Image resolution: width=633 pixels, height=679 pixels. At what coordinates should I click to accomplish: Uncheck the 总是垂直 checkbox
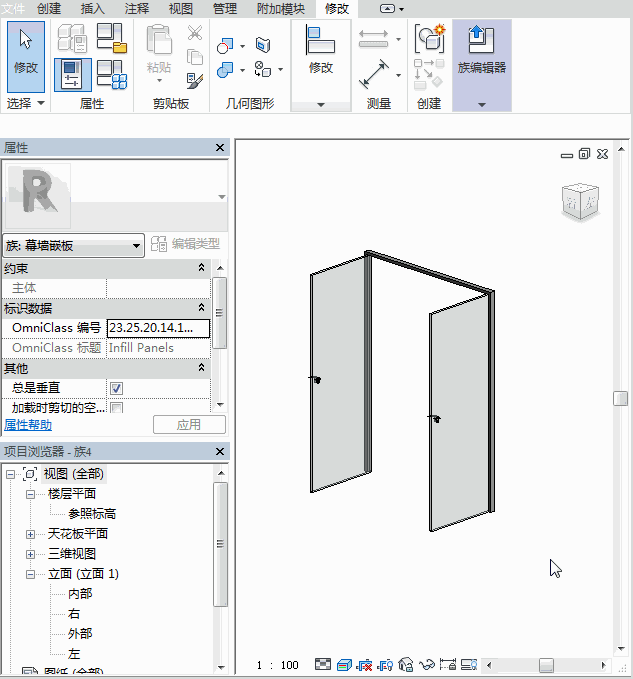pyautogui.click(x=116, y=388)
